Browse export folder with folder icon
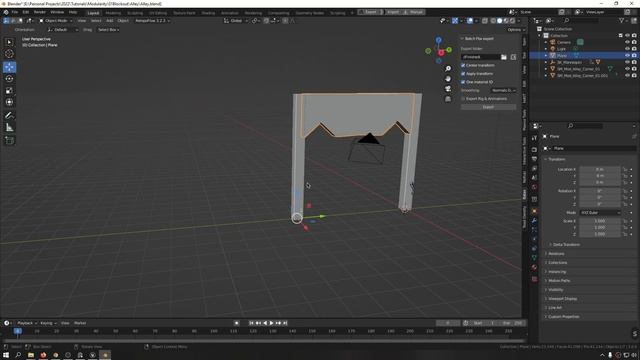 pos(504,57)
